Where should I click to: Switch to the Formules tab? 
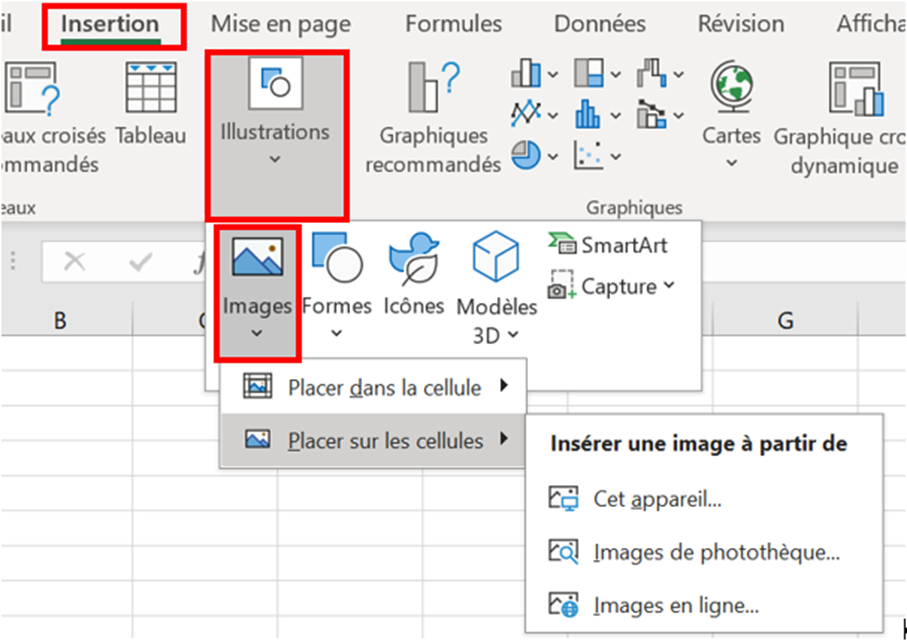coord(454,24)
